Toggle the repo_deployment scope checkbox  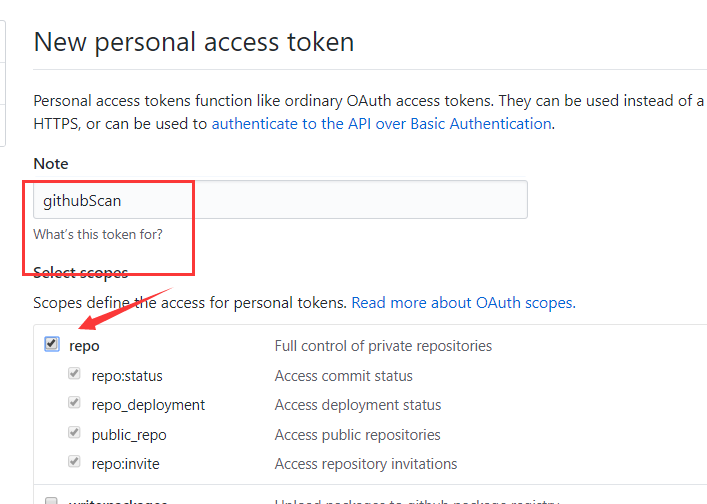click(74, 403)
